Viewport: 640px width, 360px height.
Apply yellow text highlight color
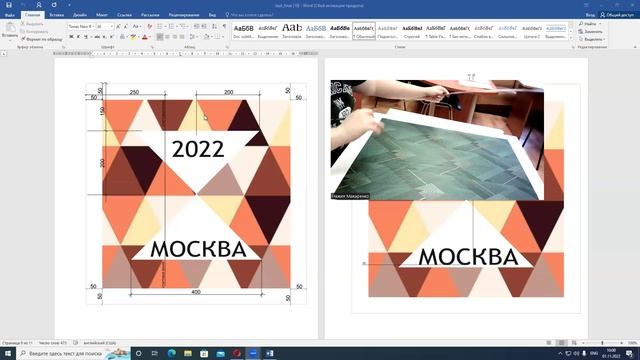click(x=133, y=37)
